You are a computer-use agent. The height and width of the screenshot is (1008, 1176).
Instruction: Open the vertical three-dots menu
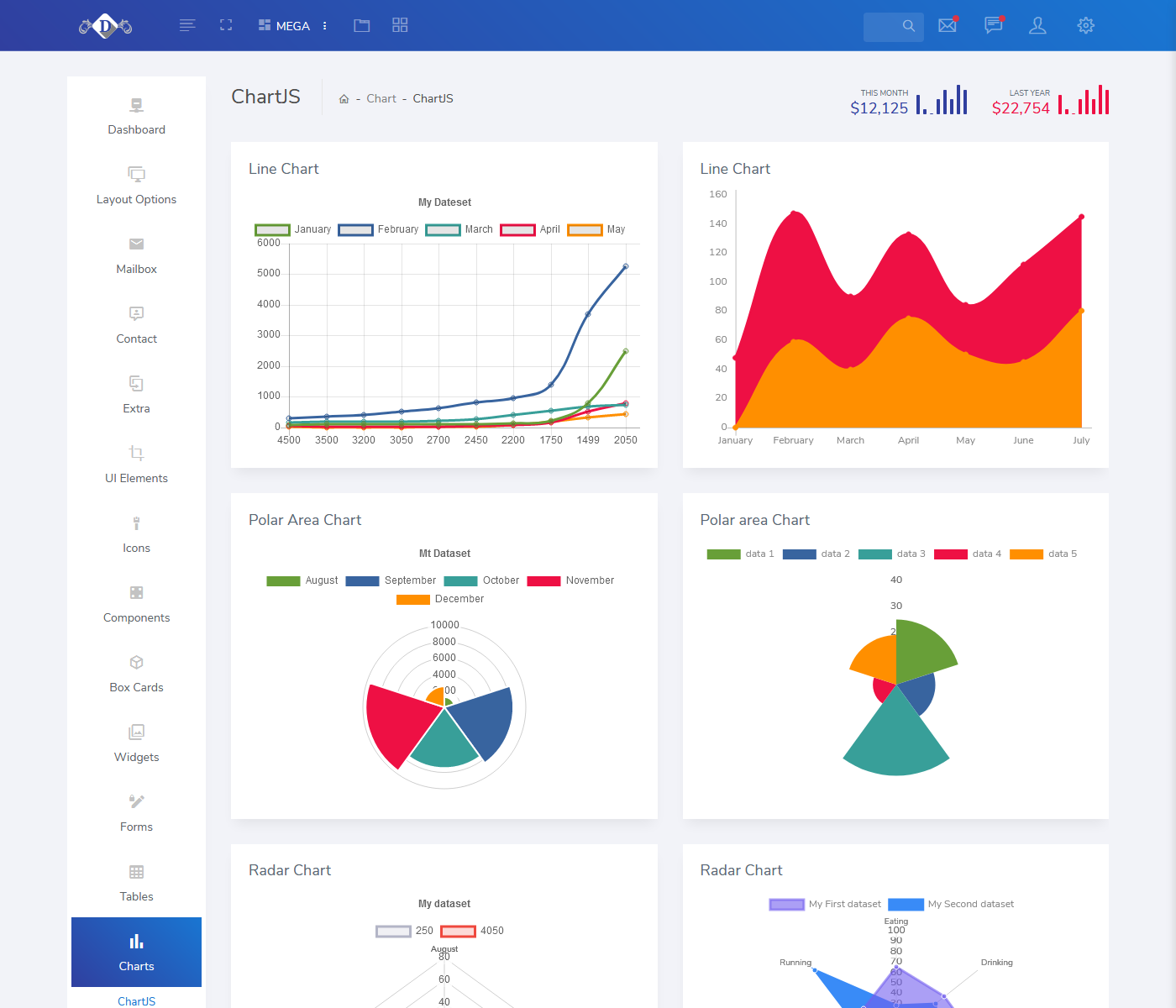tap(325, 26)
